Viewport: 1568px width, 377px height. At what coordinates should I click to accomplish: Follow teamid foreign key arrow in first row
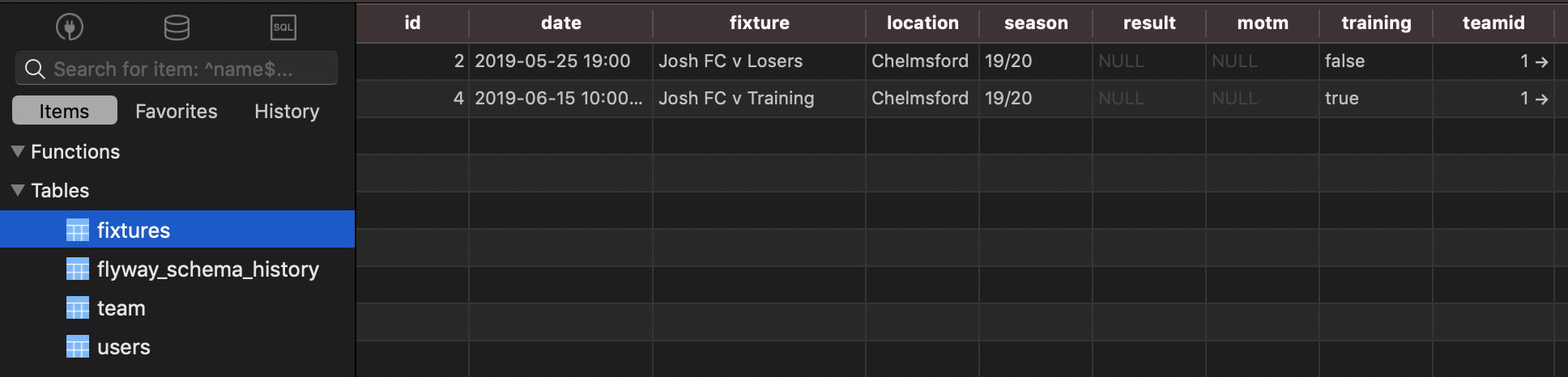pos(1541,61)
